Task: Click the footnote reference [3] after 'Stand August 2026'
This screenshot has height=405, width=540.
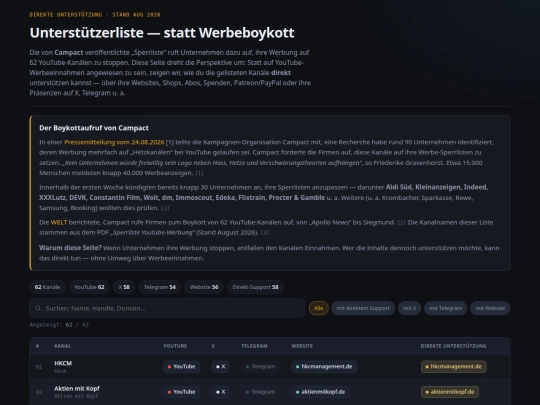Action: pos(264,233)
